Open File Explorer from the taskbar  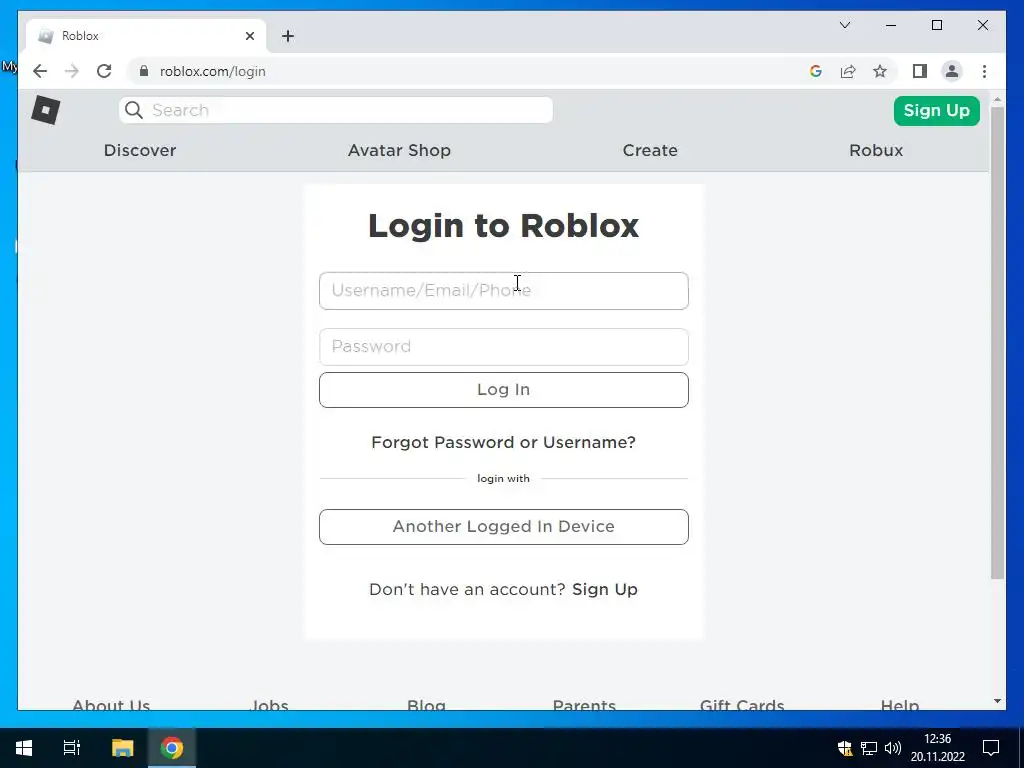click(x=122, y=748)
